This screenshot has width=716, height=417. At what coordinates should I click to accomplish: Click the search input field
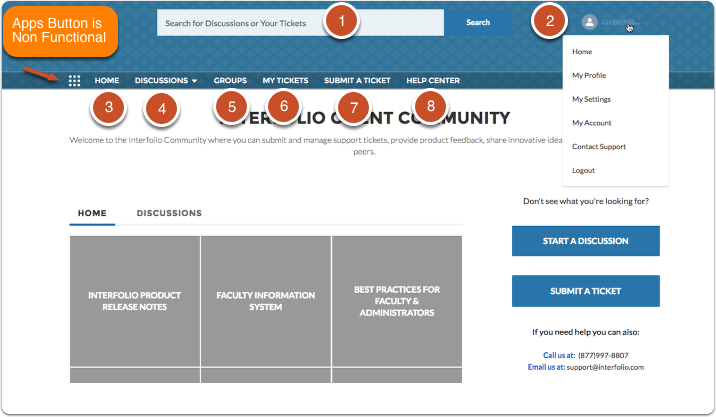tap(300, 23)
